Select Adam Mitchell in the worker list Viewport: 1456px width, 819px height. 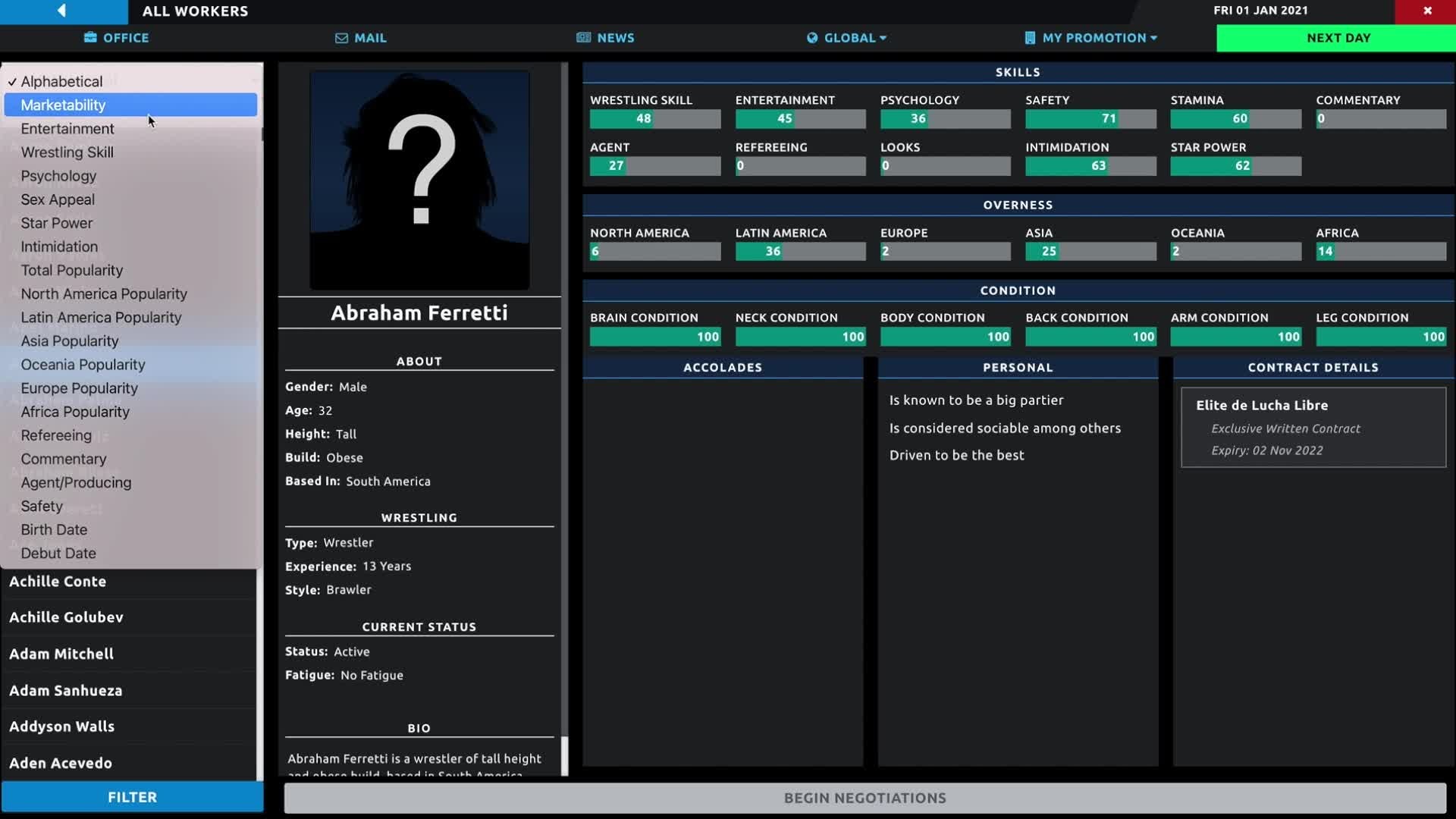[61, 654]
